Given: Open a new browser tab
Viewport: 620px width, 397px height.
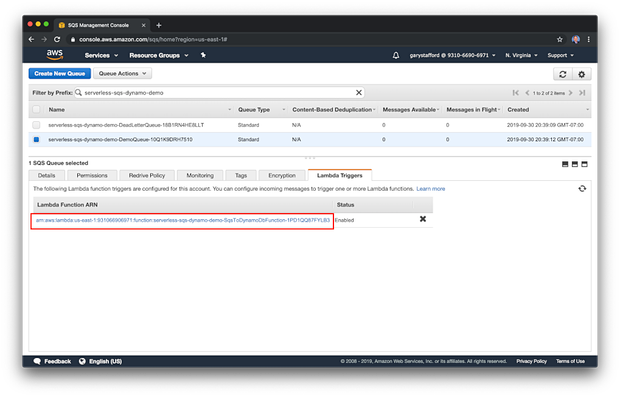Looking at the screenshot, I should click(x=159, y=25).
